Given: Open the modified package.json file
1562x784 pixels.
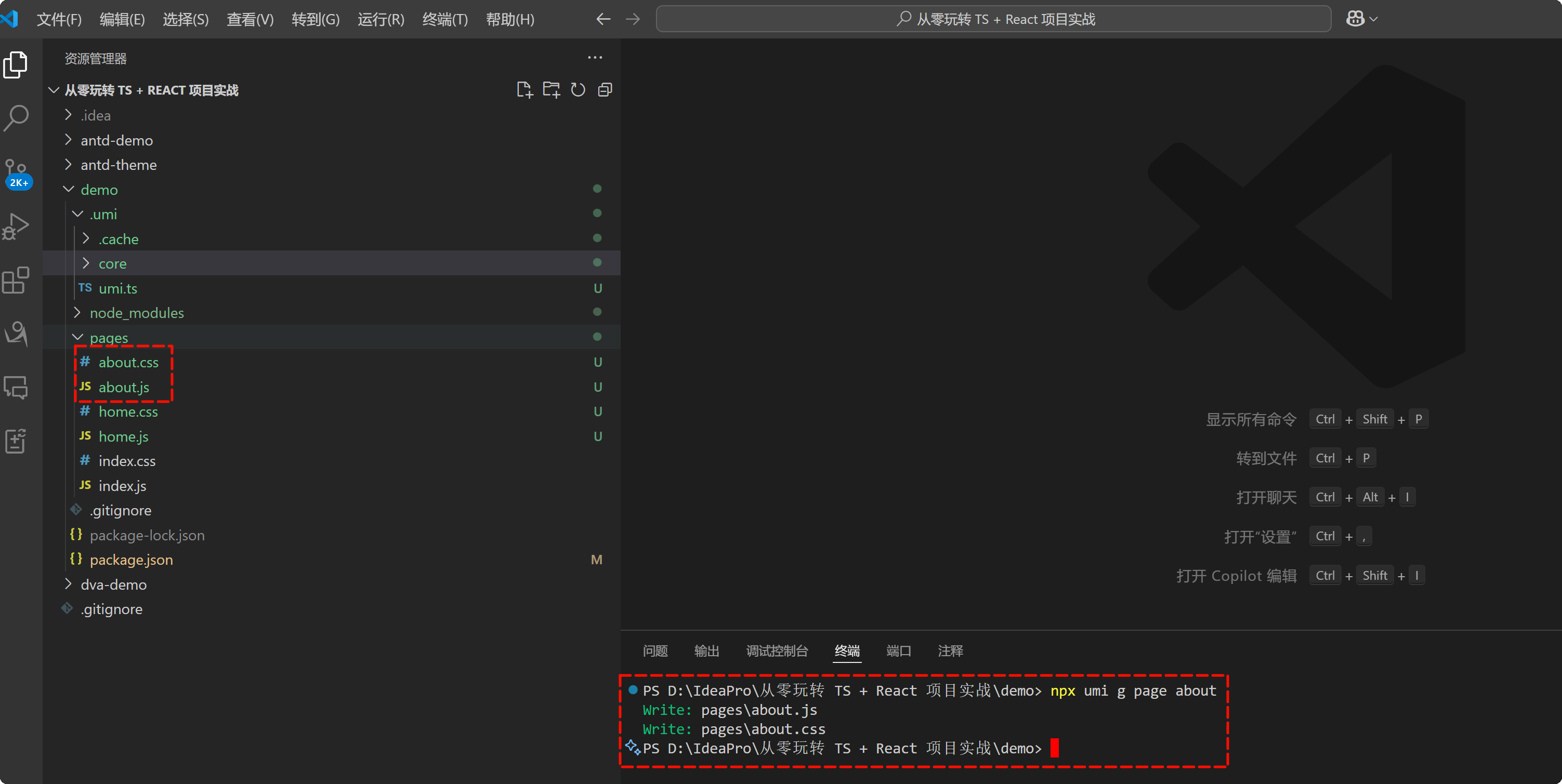Looking at the screenshot, I should coord(331,560).
